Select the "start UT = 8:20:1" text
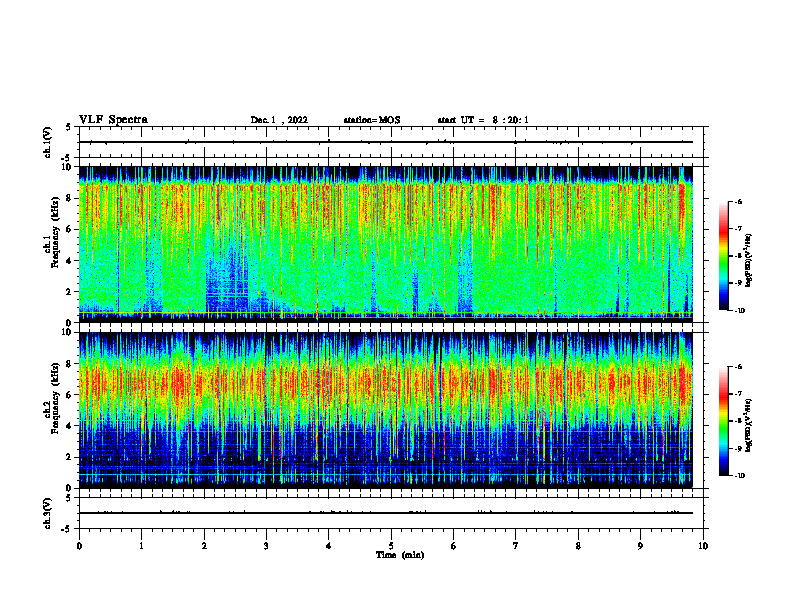This screenshot has height=612, width=792. click(483, 120)
